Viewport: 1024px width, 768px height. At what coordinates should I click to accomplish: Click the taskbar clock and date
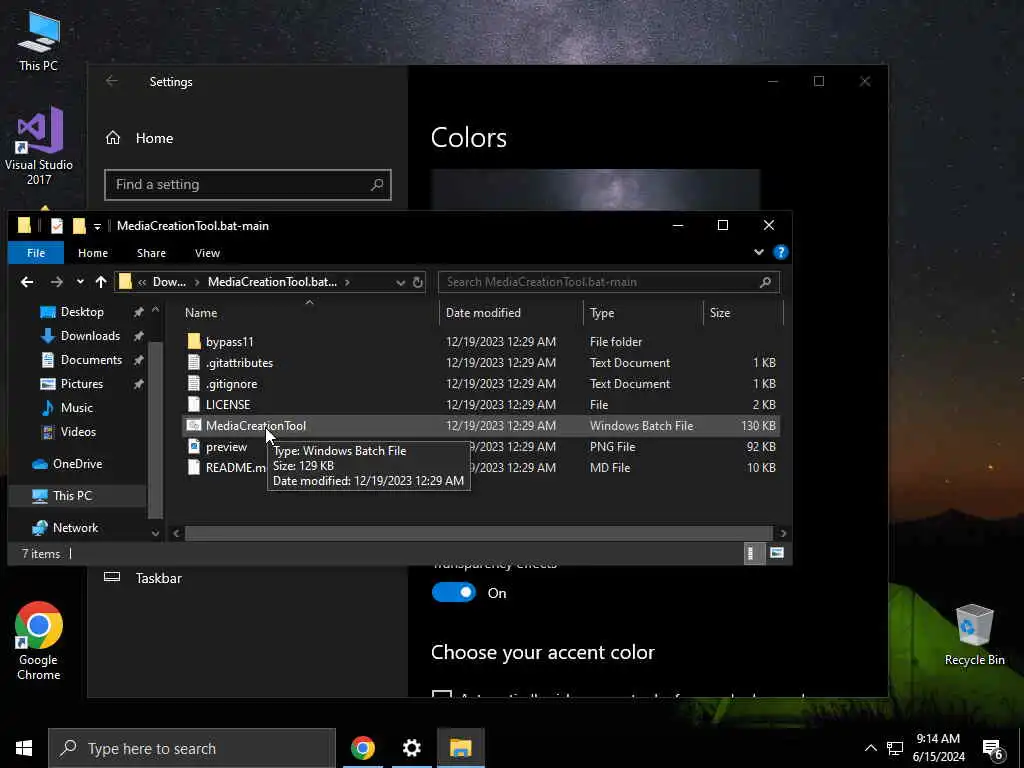coord(938,748)
